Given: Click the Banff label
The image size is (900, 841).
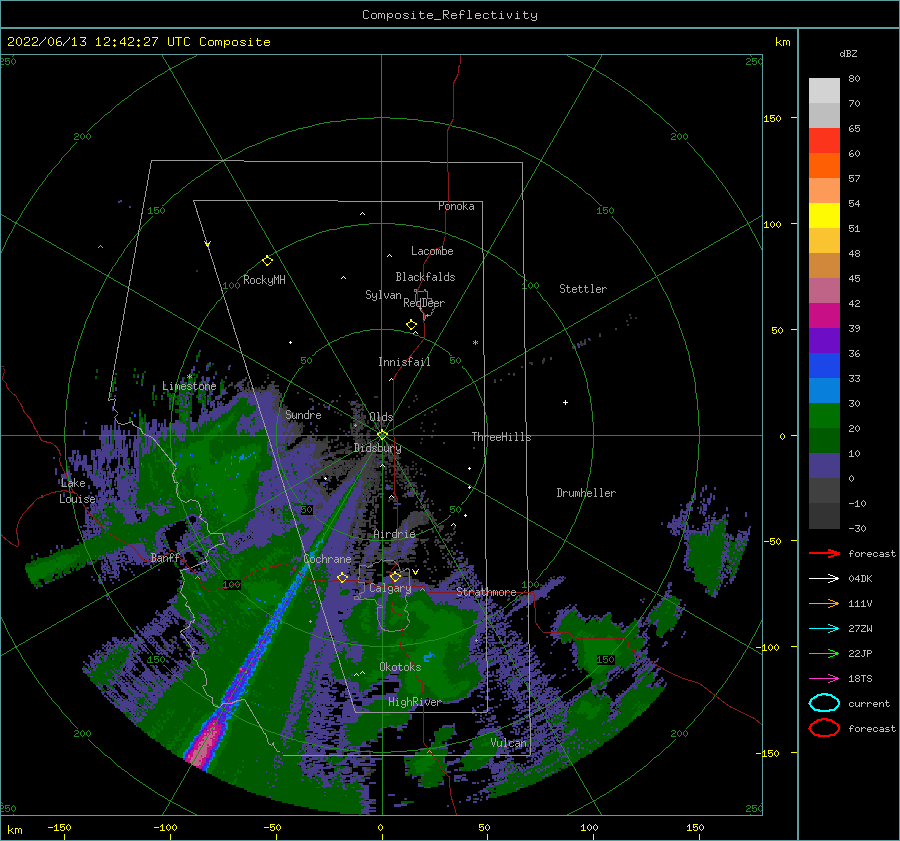Looking at the screenshot, I should (x=165, y=557).
